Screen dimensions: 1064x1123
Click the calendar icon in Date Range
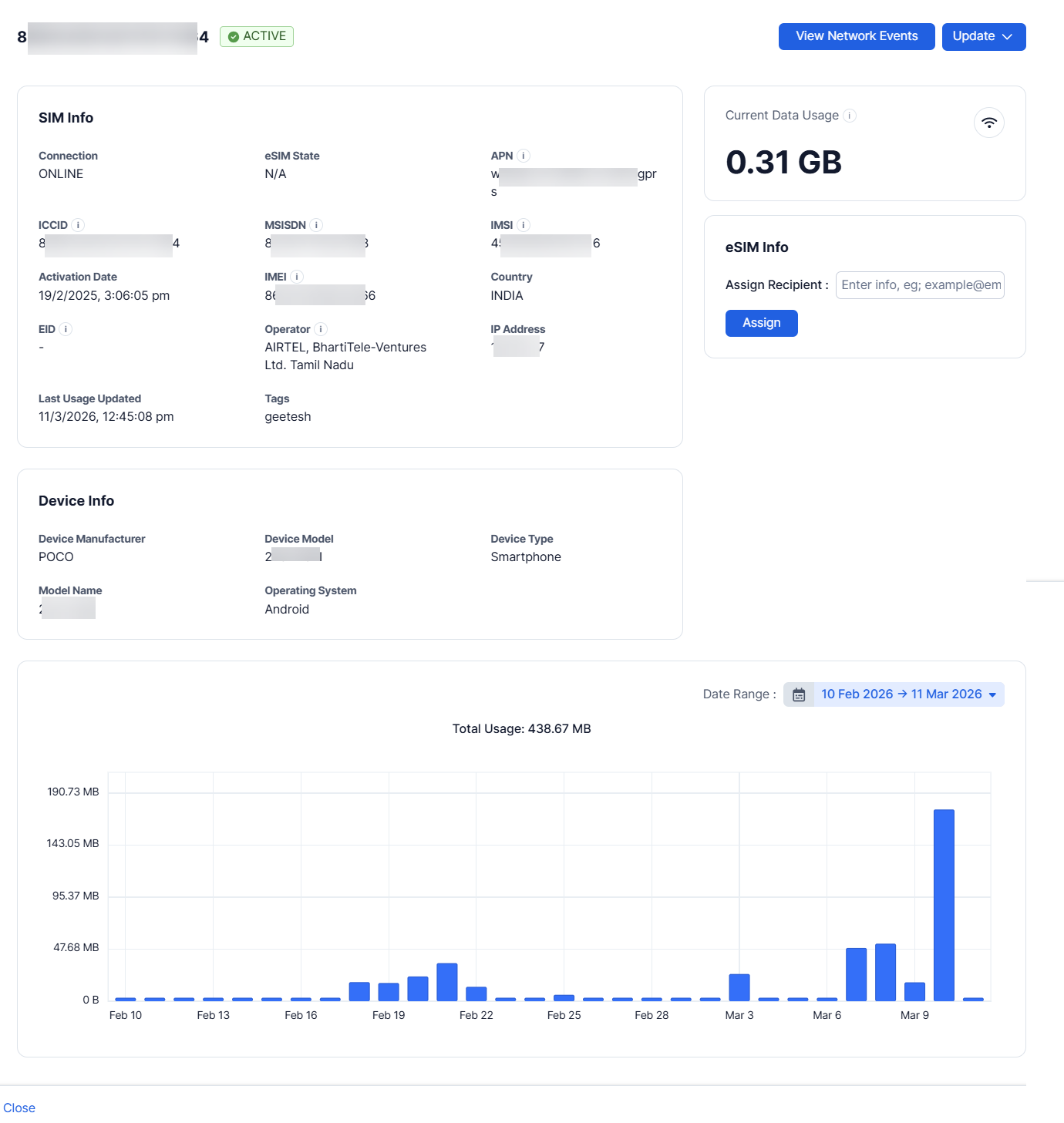(x=799, y=694)
